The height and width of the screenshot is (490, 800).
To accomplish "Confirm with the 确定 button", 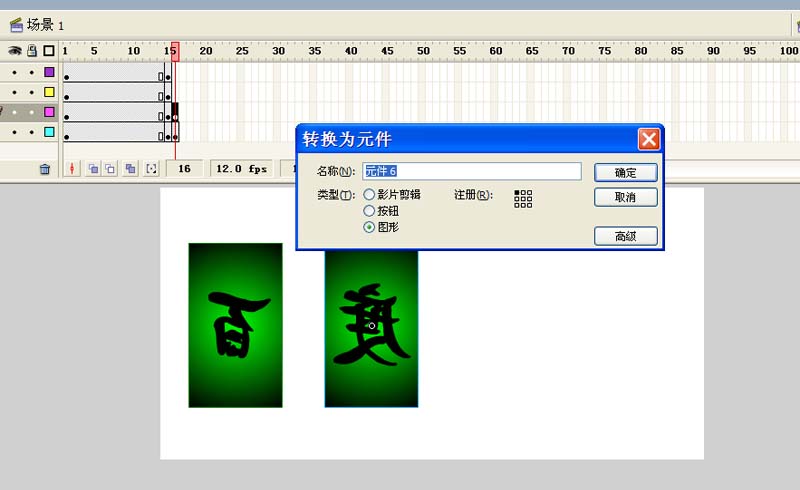I will pyautogui.click(x=626, y=173).
